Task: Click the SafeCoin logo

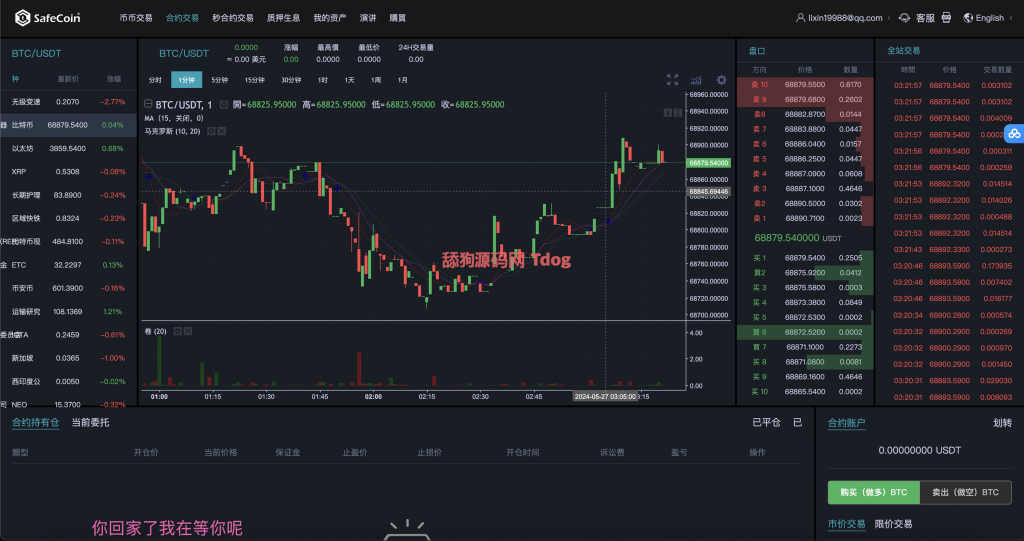Action: 50,18
